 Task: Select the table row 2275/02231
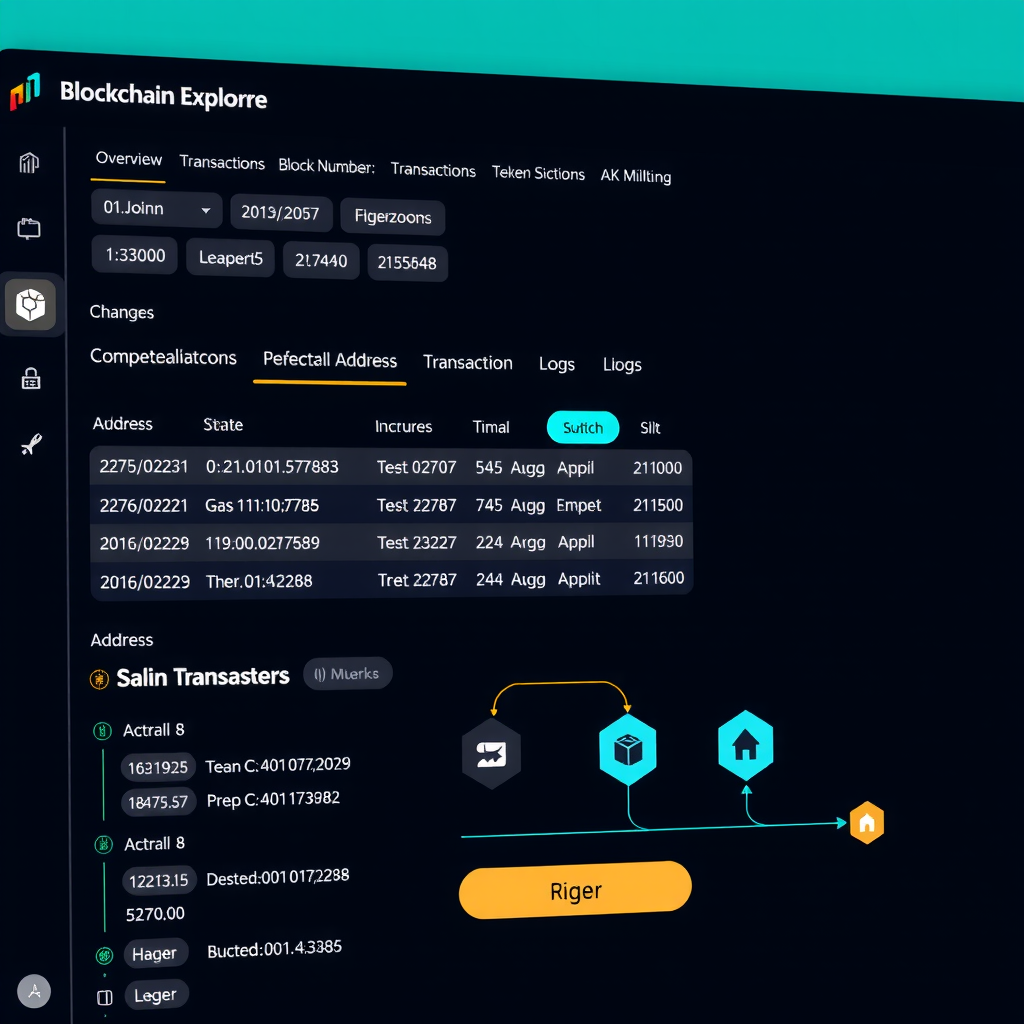390,467
